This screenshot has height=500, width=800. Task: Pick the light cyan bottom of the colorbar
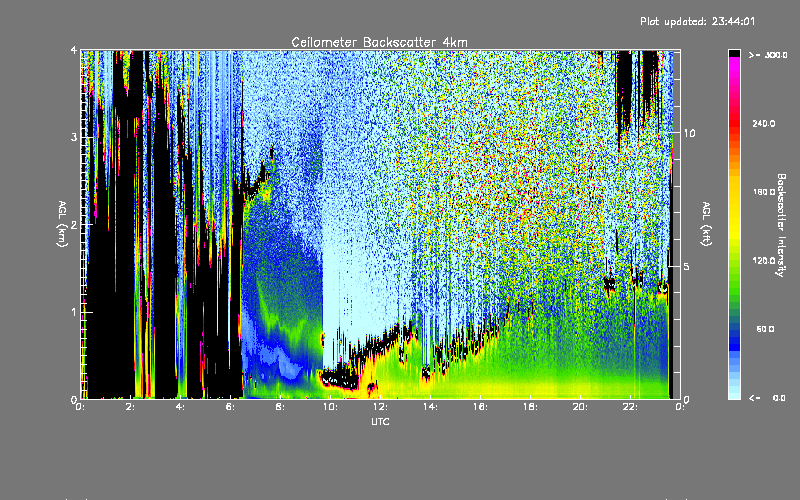point(734,394)
